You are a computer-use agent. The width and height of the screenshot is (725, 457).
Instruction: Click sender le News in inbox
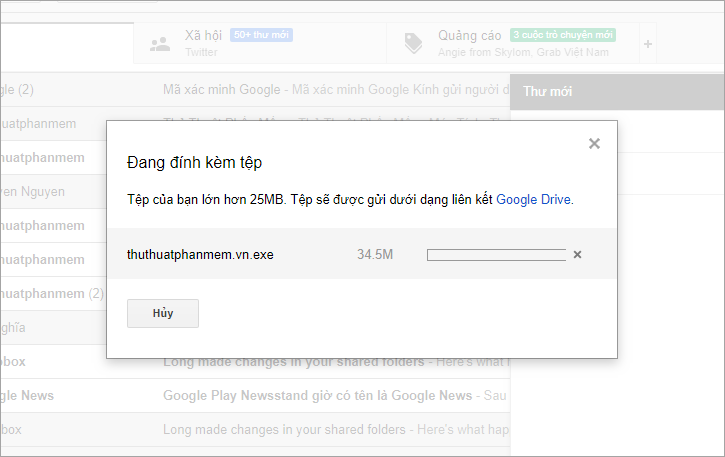coord(27,395)
